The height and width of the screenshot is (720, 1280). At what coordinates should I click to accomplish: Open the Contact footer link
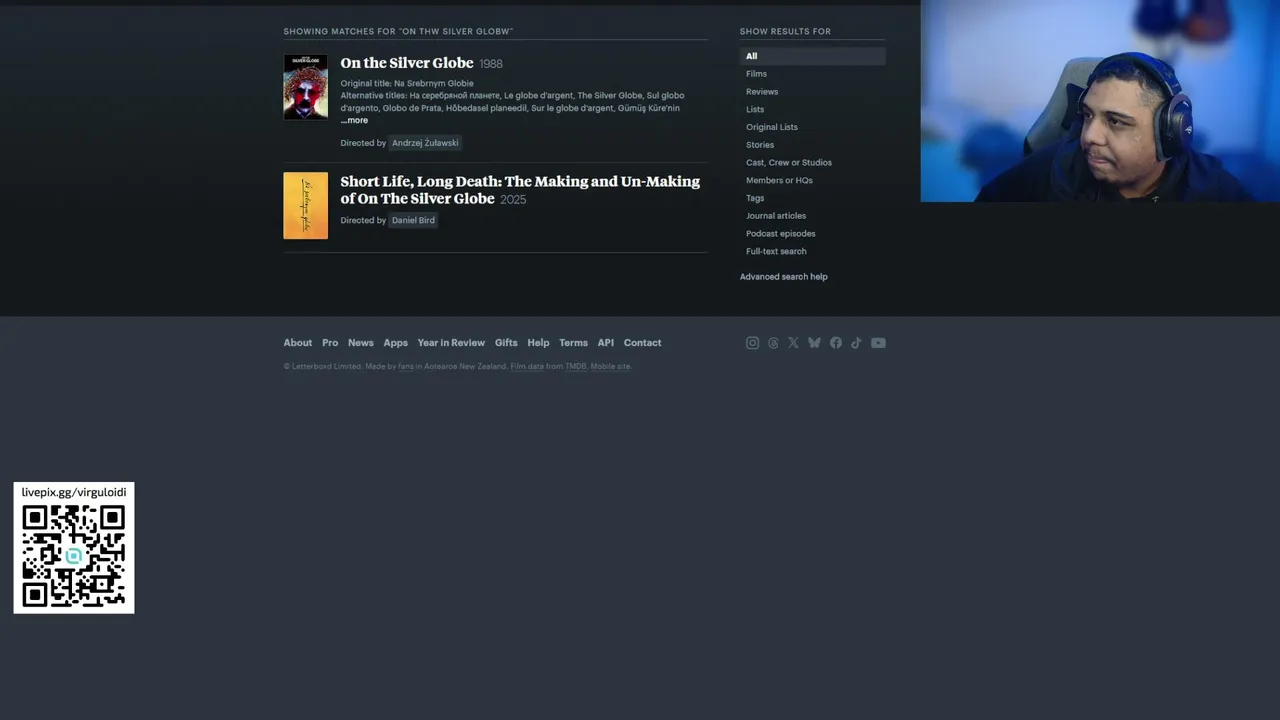pos(643,343)
